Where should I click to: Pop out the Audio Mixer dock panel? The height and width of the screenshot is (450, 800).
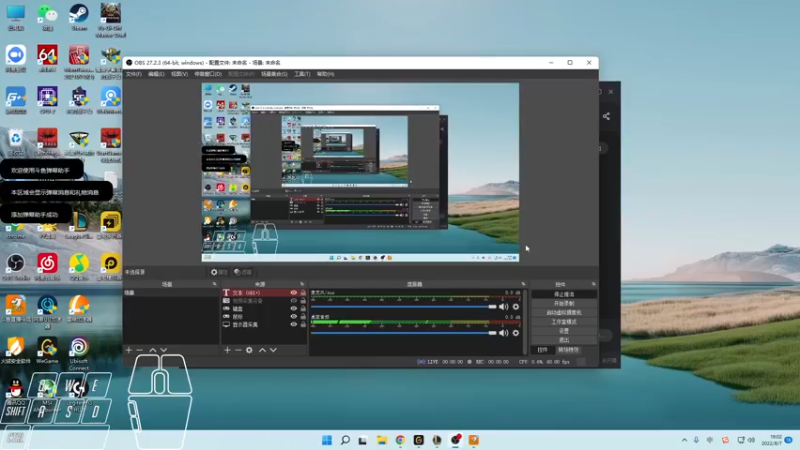point(523,284)
